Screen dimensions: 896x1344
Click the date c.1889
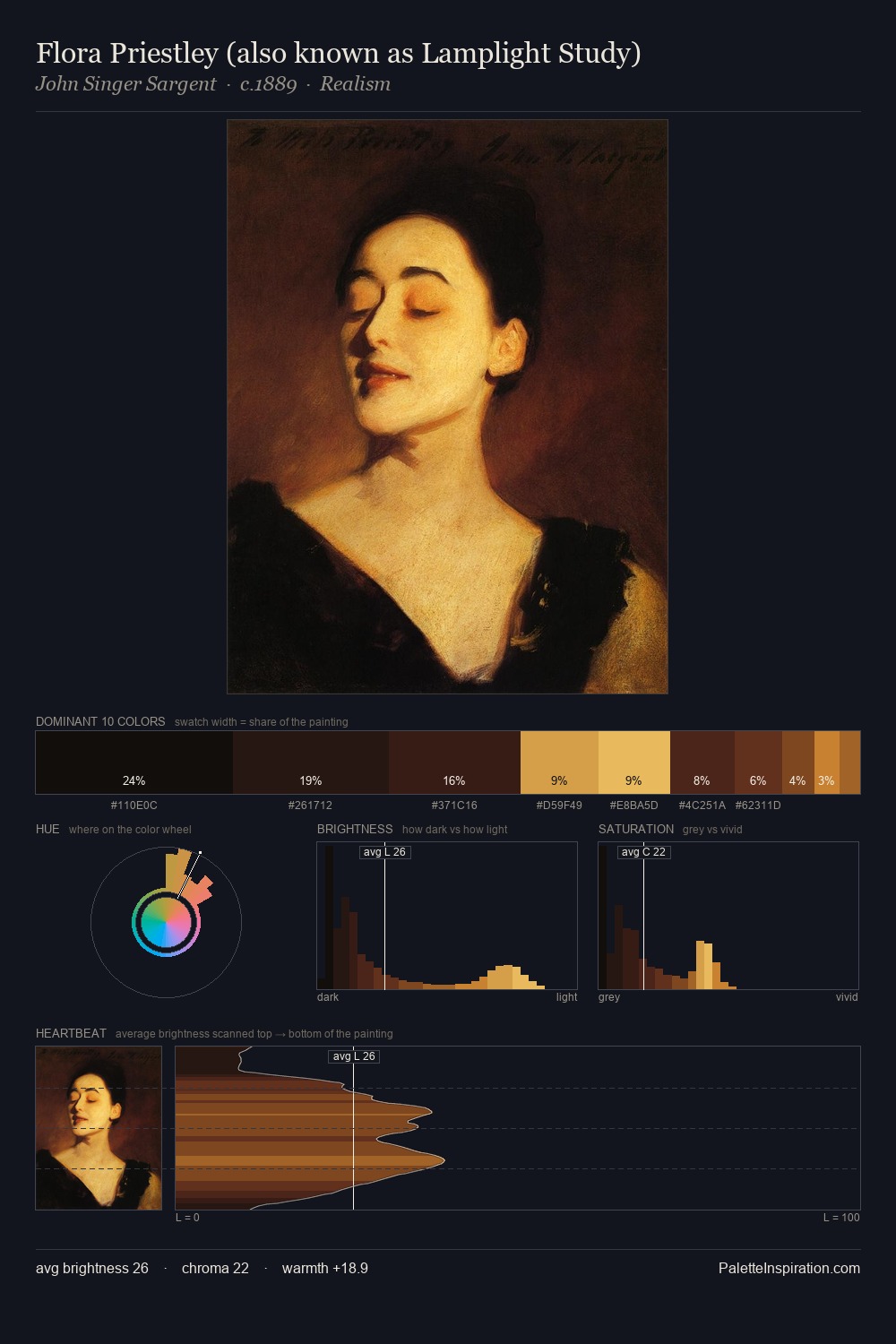click(x=268, y=84)
